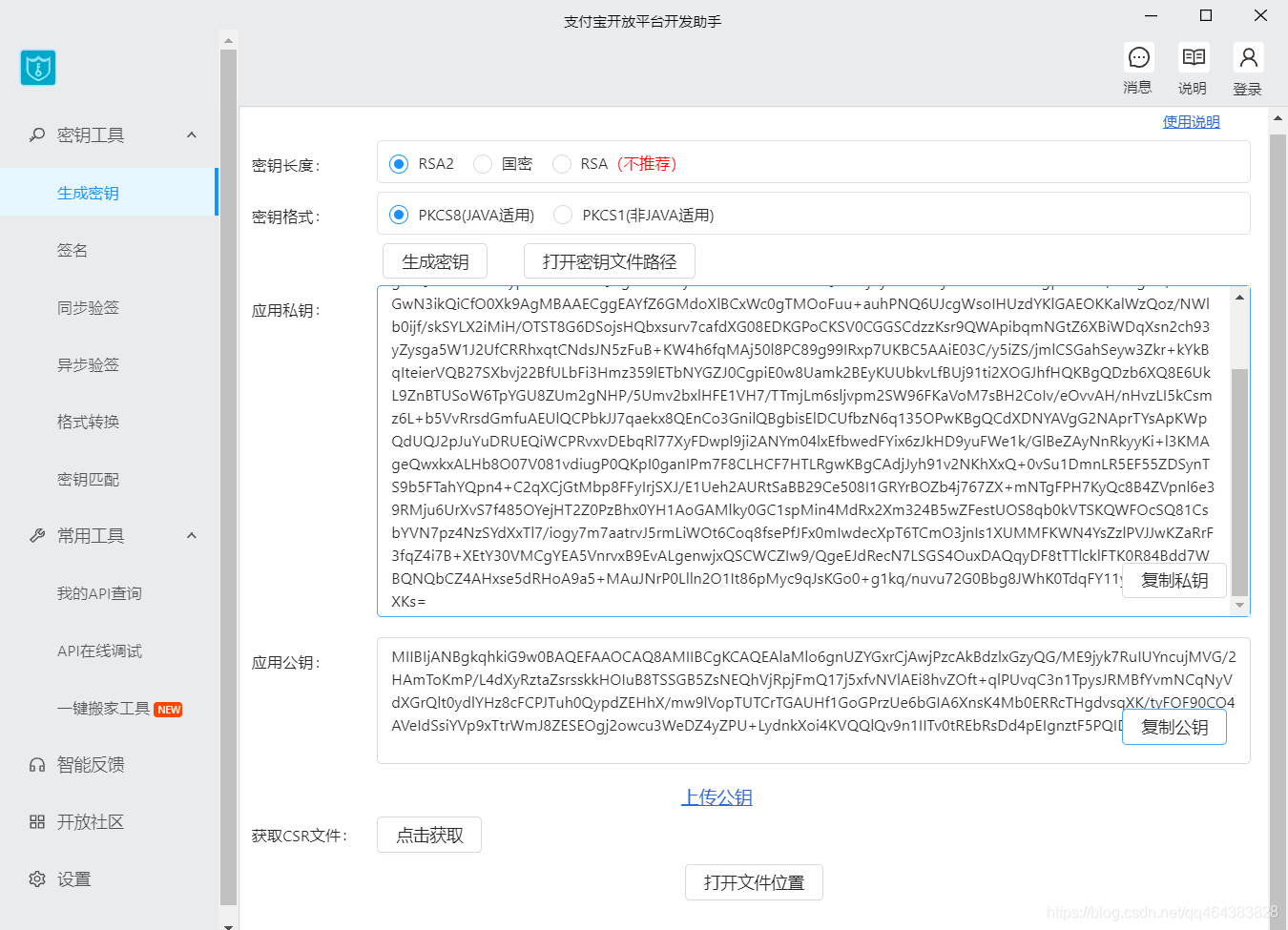Copy the private key with 复制私钥
This screenshot has height=930, width=1288.
[x=1174, y=580]
